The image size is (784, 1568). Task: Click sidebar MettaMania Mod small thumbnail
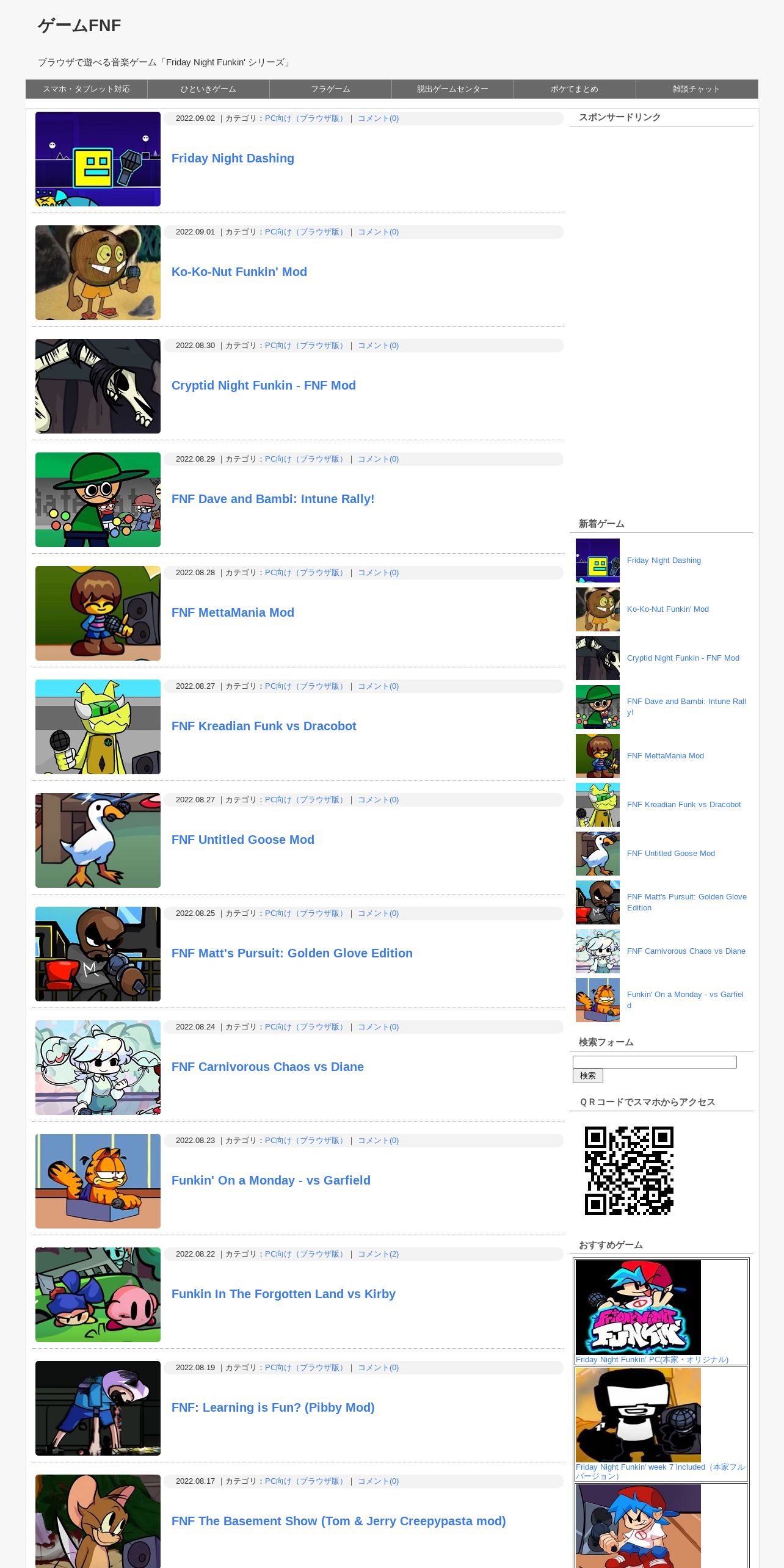pos(598,756)
